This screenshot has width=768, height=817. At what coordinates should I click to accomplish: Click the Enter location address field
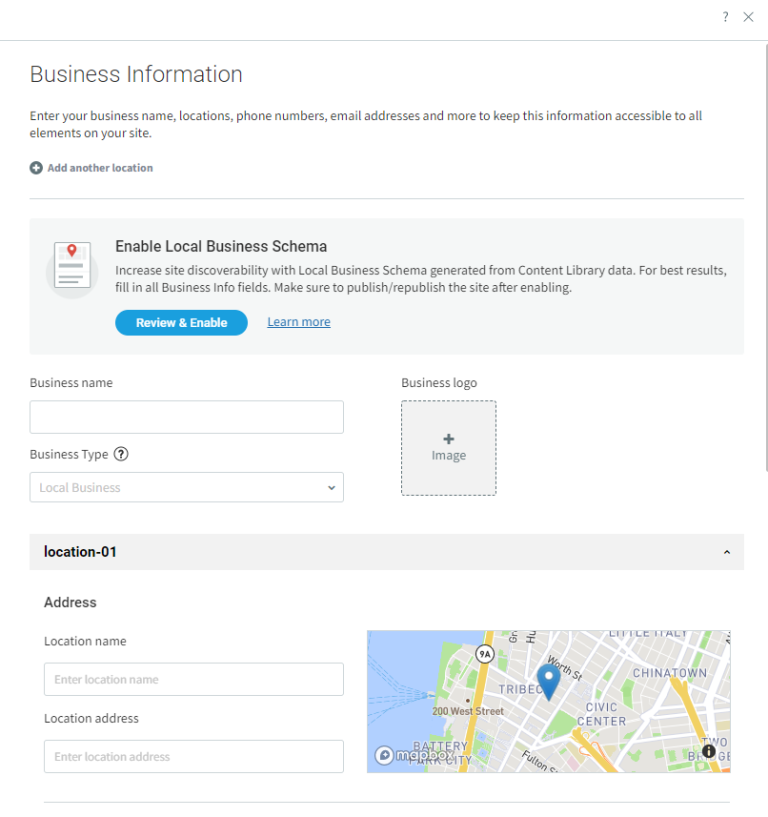pyautogui.click(x=193, y=756)
